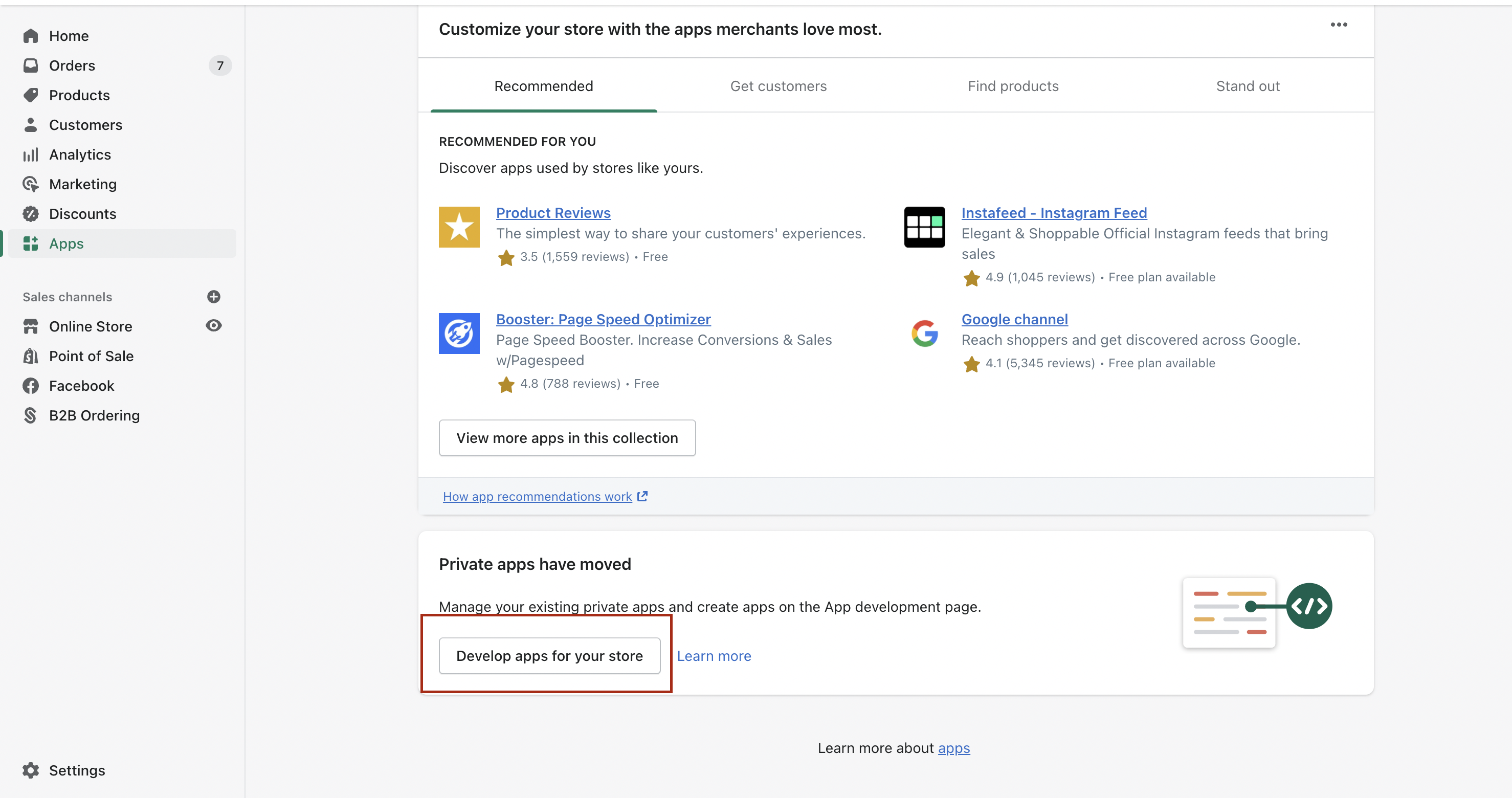Viewport: 1512px width, 798px height.
Task: Open the Google channel link
Action: point(1014,319)
